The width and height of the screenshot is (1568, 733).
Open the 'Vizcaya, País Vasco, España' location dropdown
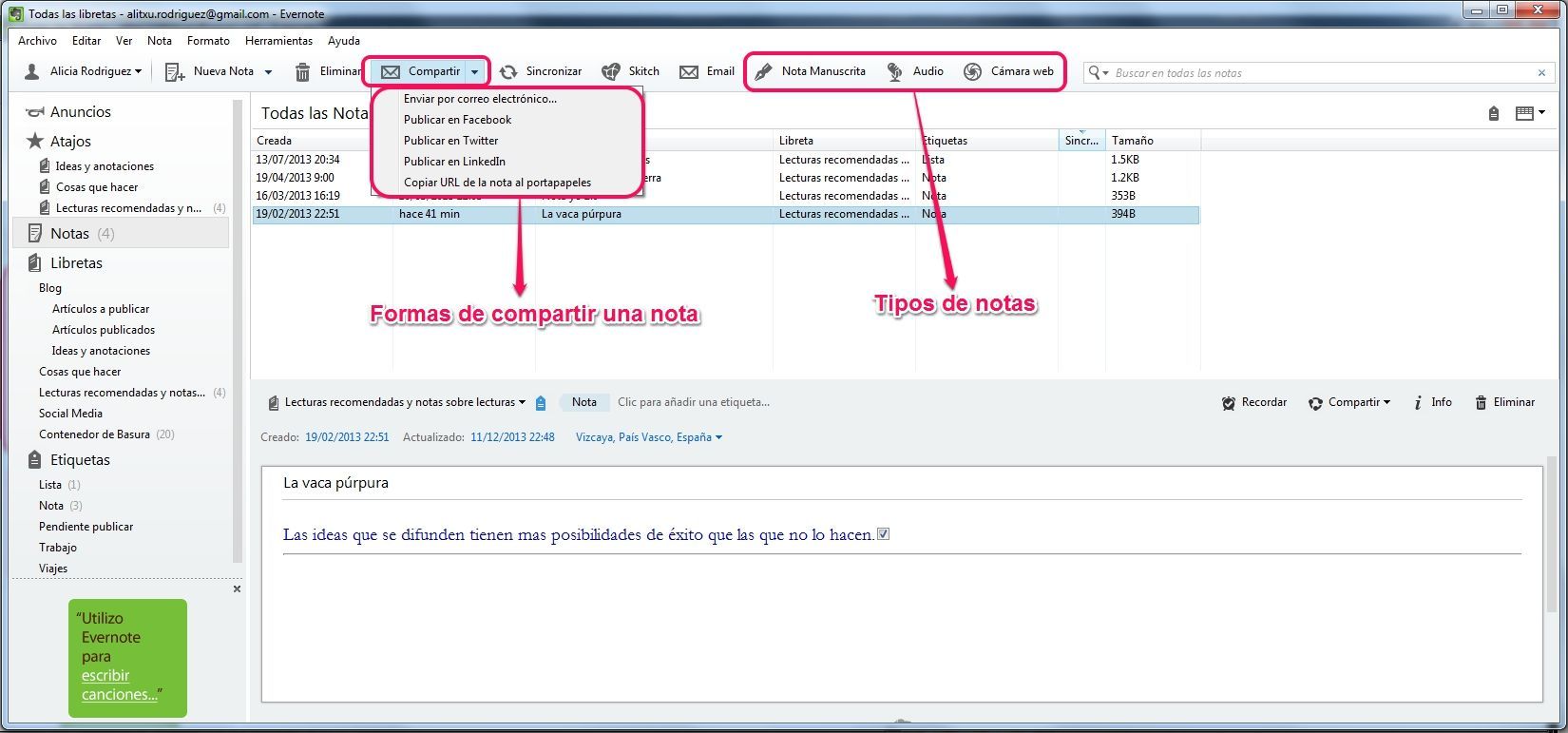[648, 437]
